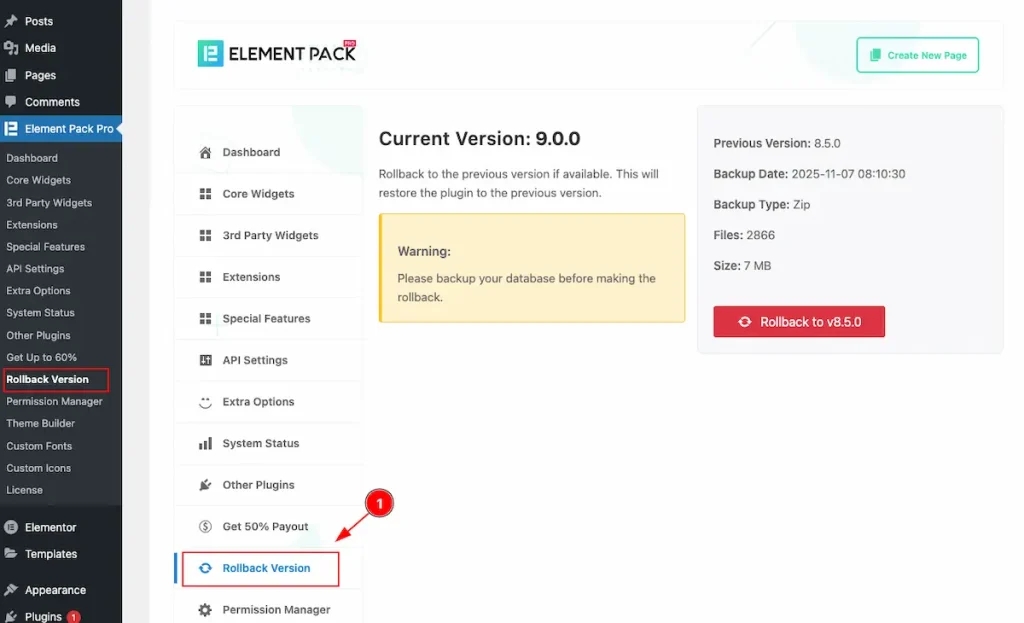Click the Dashboard home icon in plugin panel
This screenshot has height=623, width=1024.
click(x=205, y=153)
